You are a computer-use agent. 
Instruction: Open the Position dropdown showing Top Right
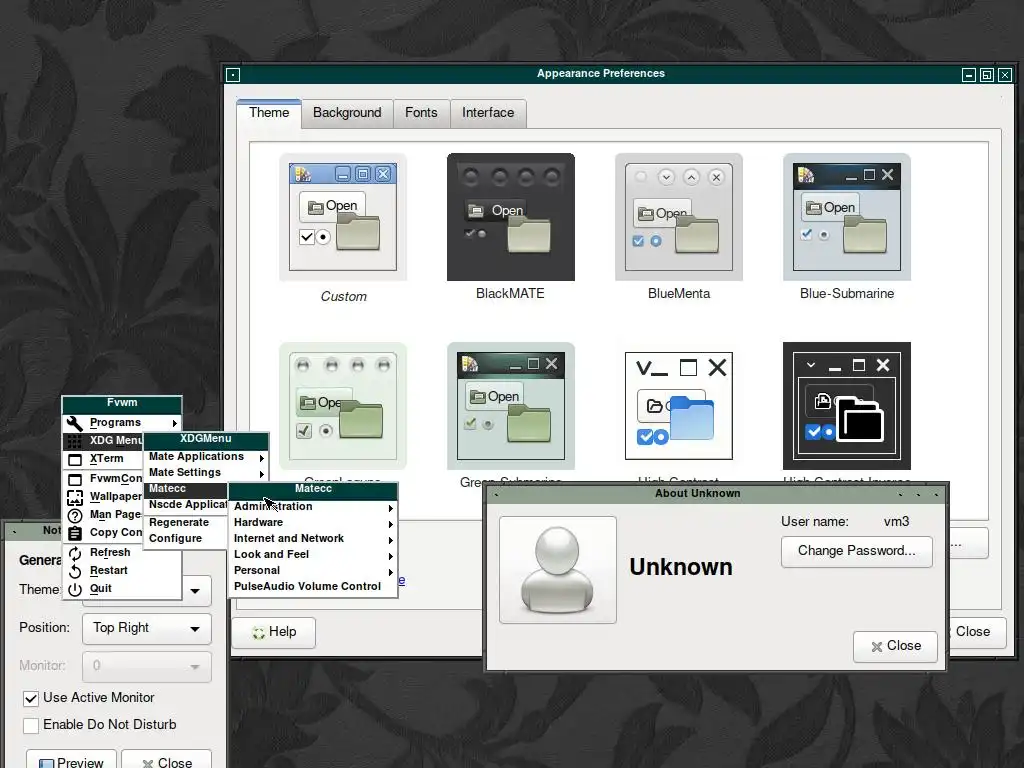[147, 628]
